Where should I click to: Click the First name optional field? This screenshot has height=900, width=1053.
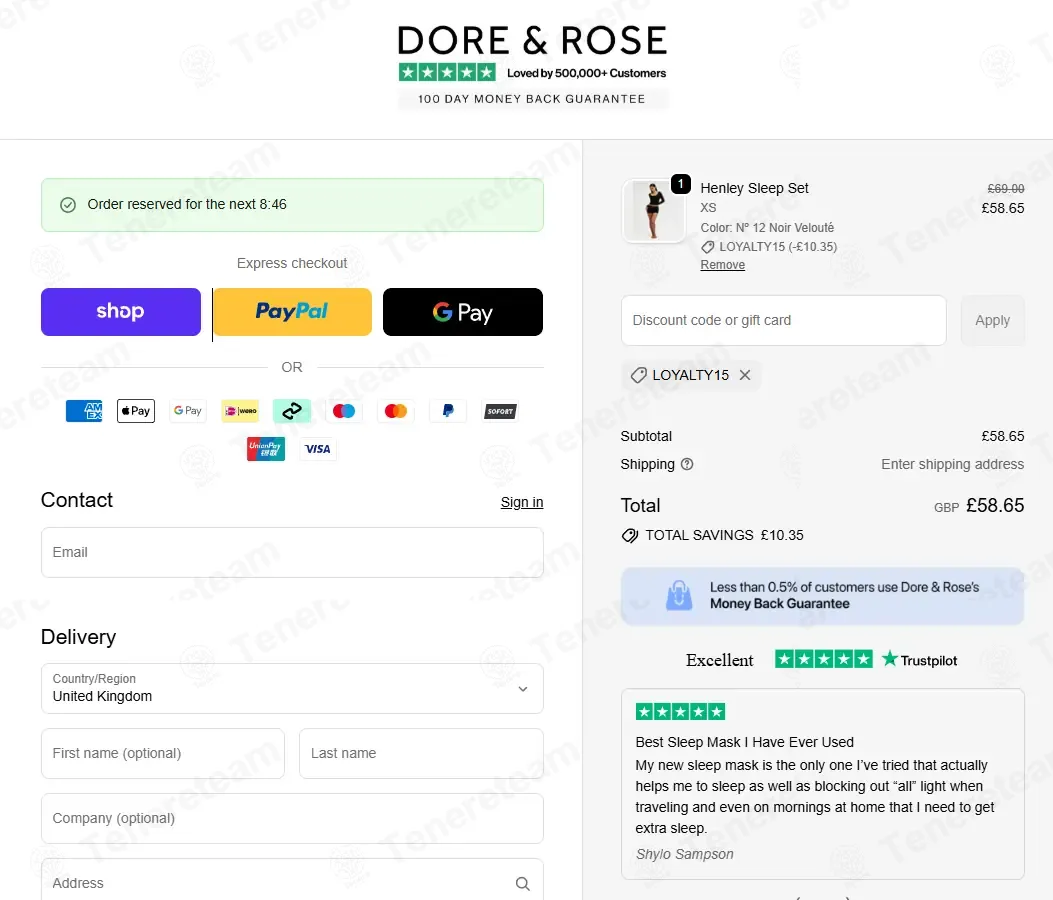pos(163,754)
